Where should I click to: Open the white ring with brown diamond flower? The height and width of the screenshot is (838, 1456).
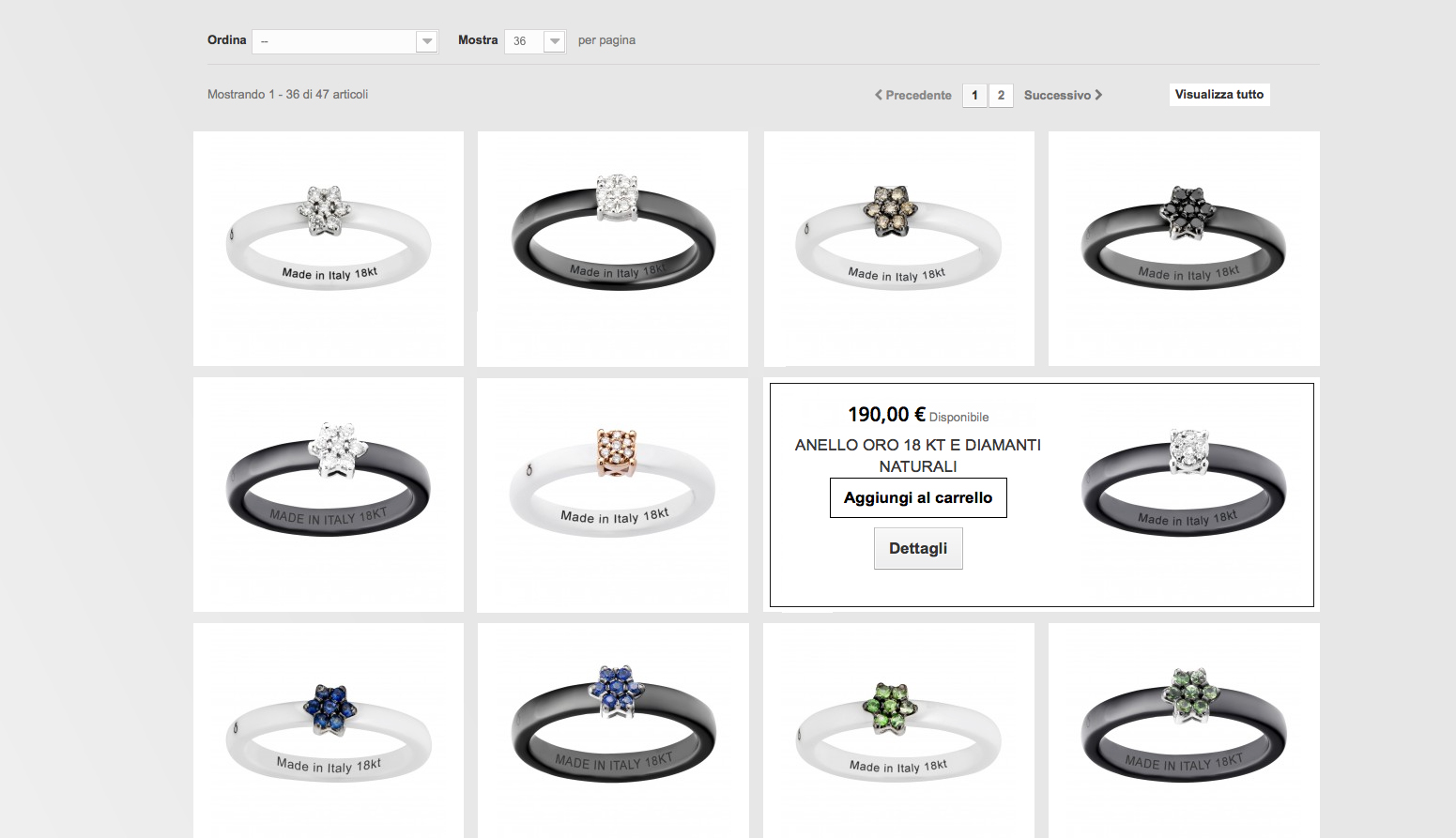[x=899, y=249]
